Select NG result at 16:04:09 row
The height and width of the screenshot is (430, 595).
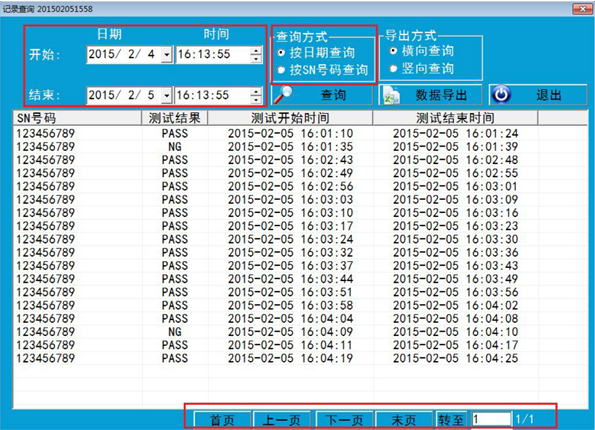click(x=175, y=332)
